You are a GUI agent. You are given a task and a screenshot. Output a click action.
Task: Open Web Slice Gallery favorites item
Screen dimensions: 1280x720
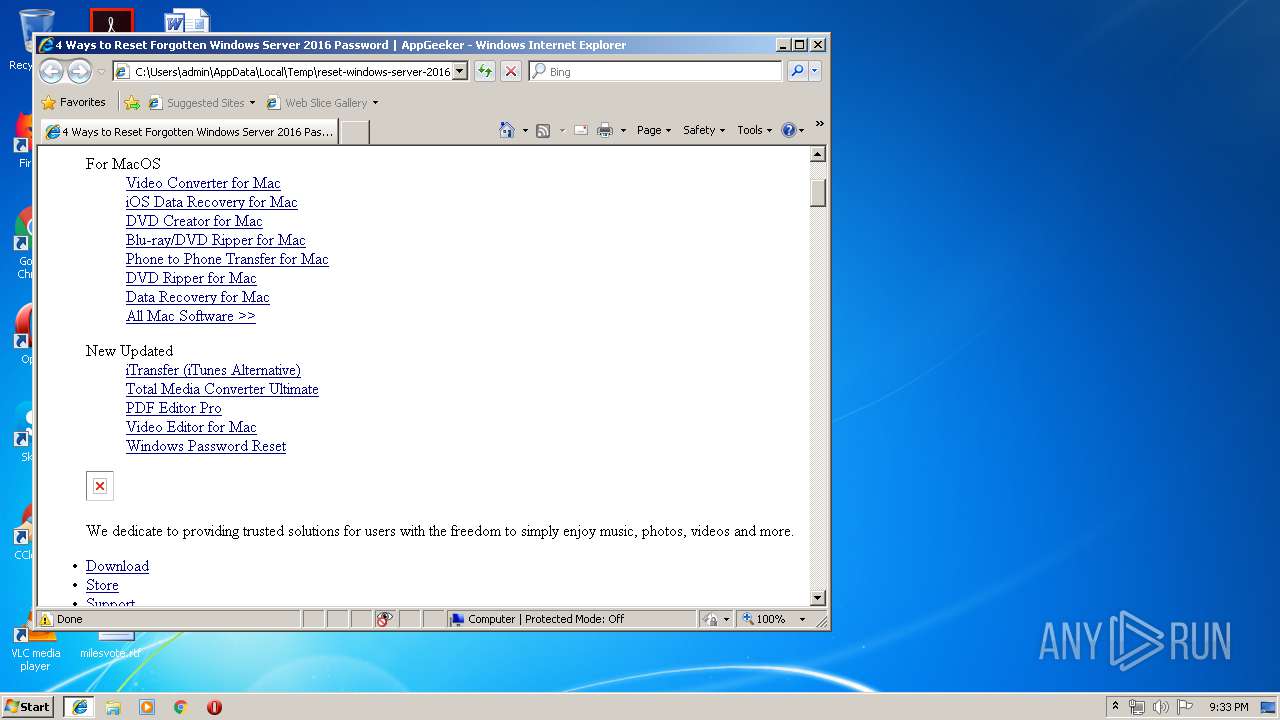click(x=322, y=102)
